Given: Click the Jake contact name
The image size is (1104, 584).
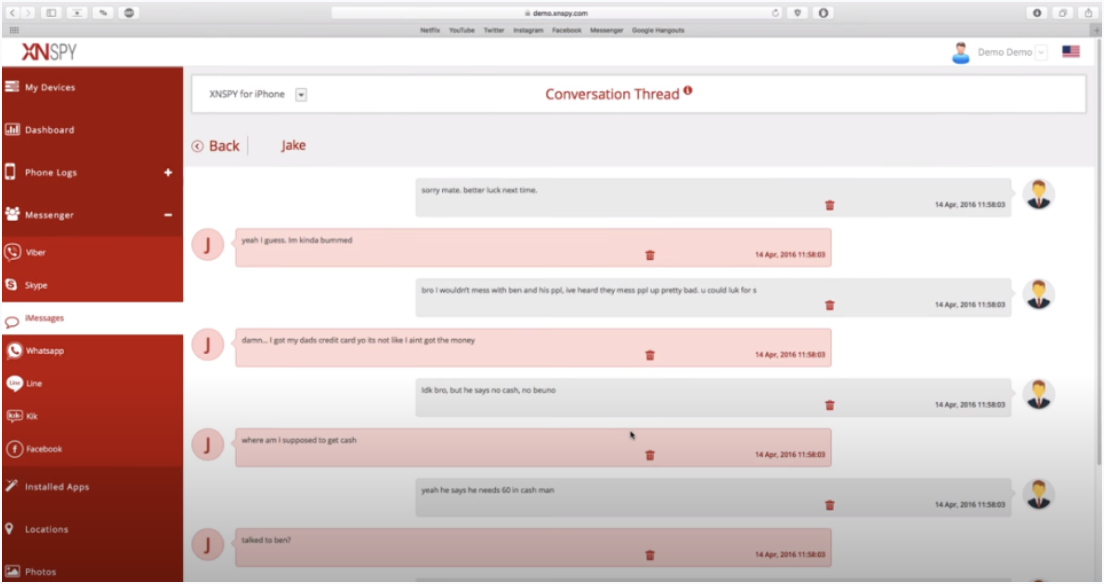Looking at the screenshot, I should pyautogui.click(x=293, y=145).
